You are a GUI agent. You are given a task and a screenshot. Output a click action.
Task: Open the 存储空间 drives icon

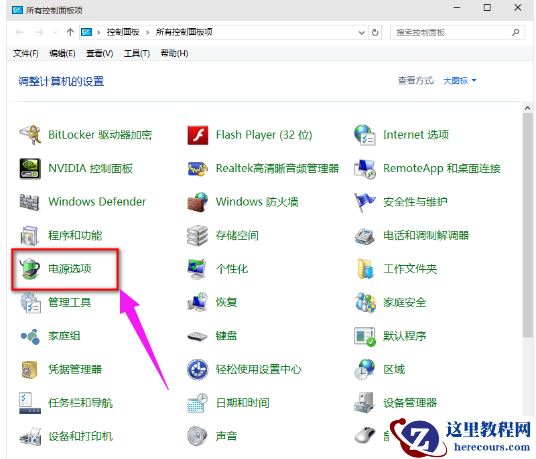pyautogui.click(x=198, y=235)
